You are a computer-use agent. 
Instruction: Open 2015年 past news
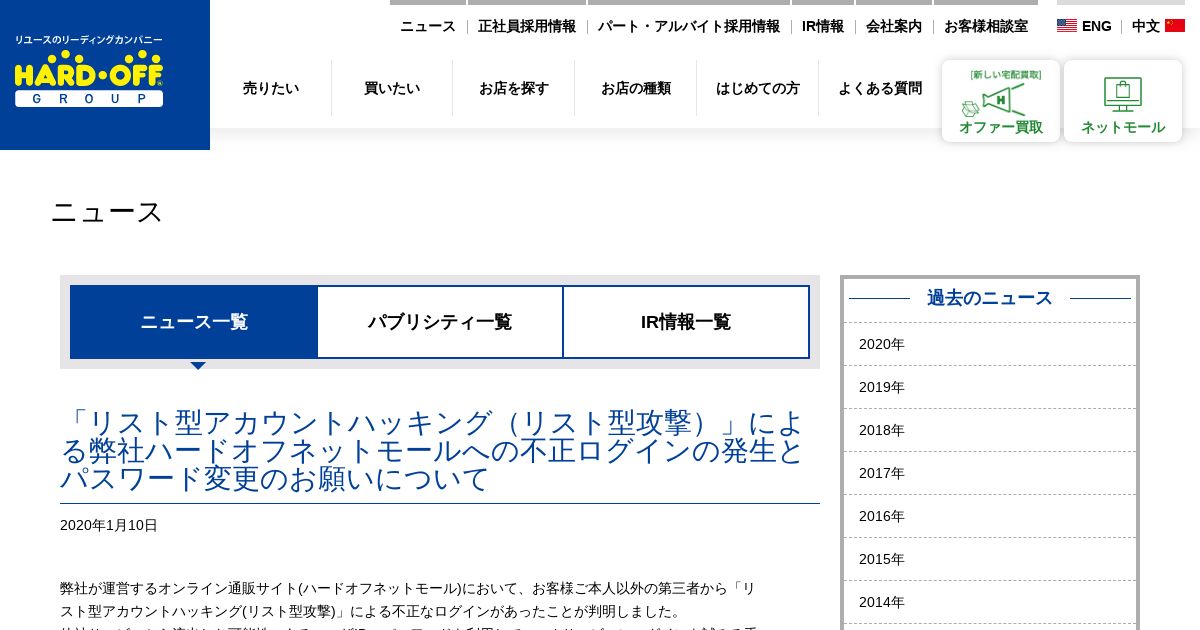click(x=990, y=559)
